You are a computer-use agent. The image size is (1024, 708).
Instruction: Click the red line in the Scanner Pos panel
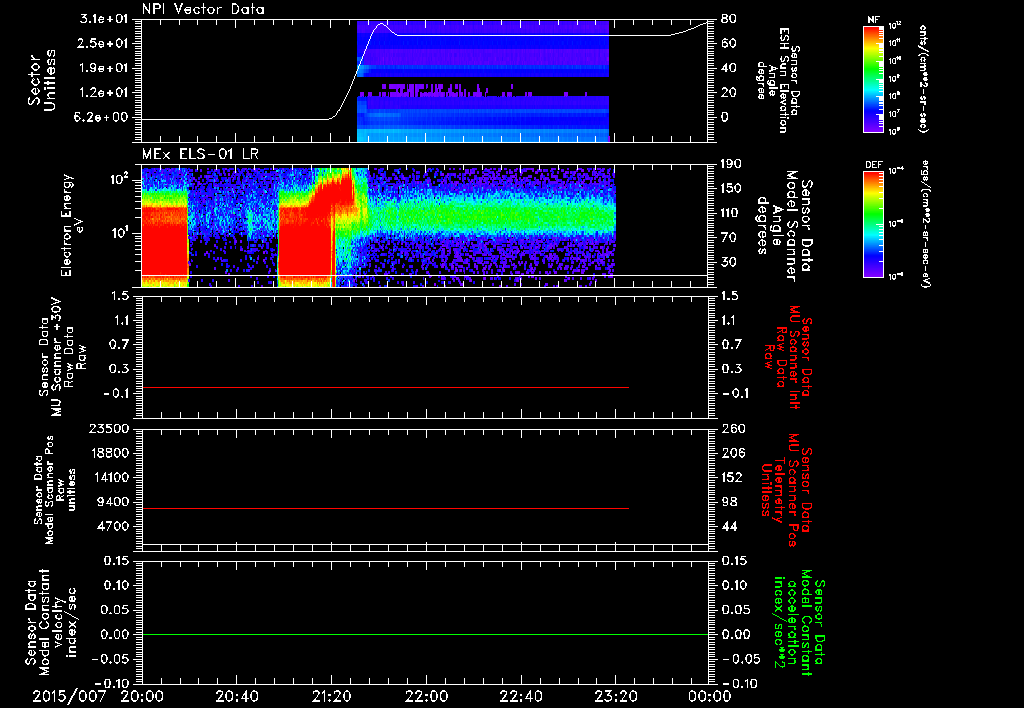pyautogui.click(x=385, y=508)
